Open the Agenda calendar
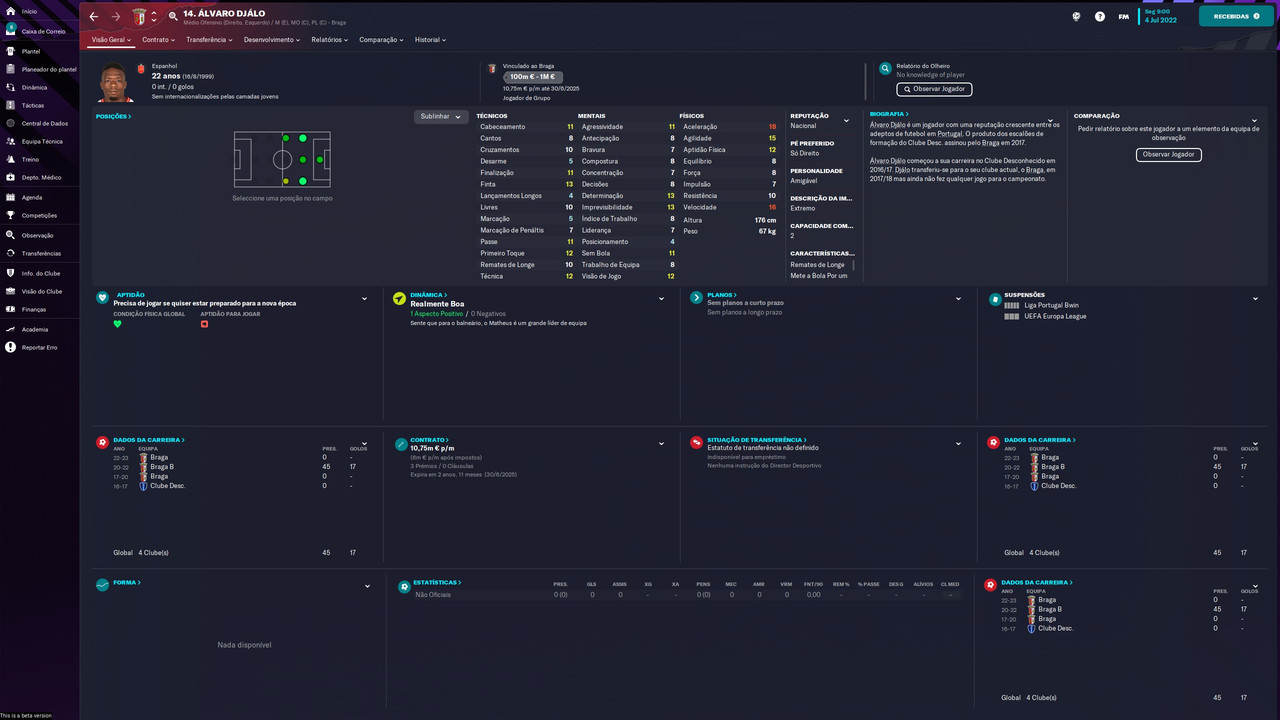Screen dimensions: 1280x720 tap(32, 197)
